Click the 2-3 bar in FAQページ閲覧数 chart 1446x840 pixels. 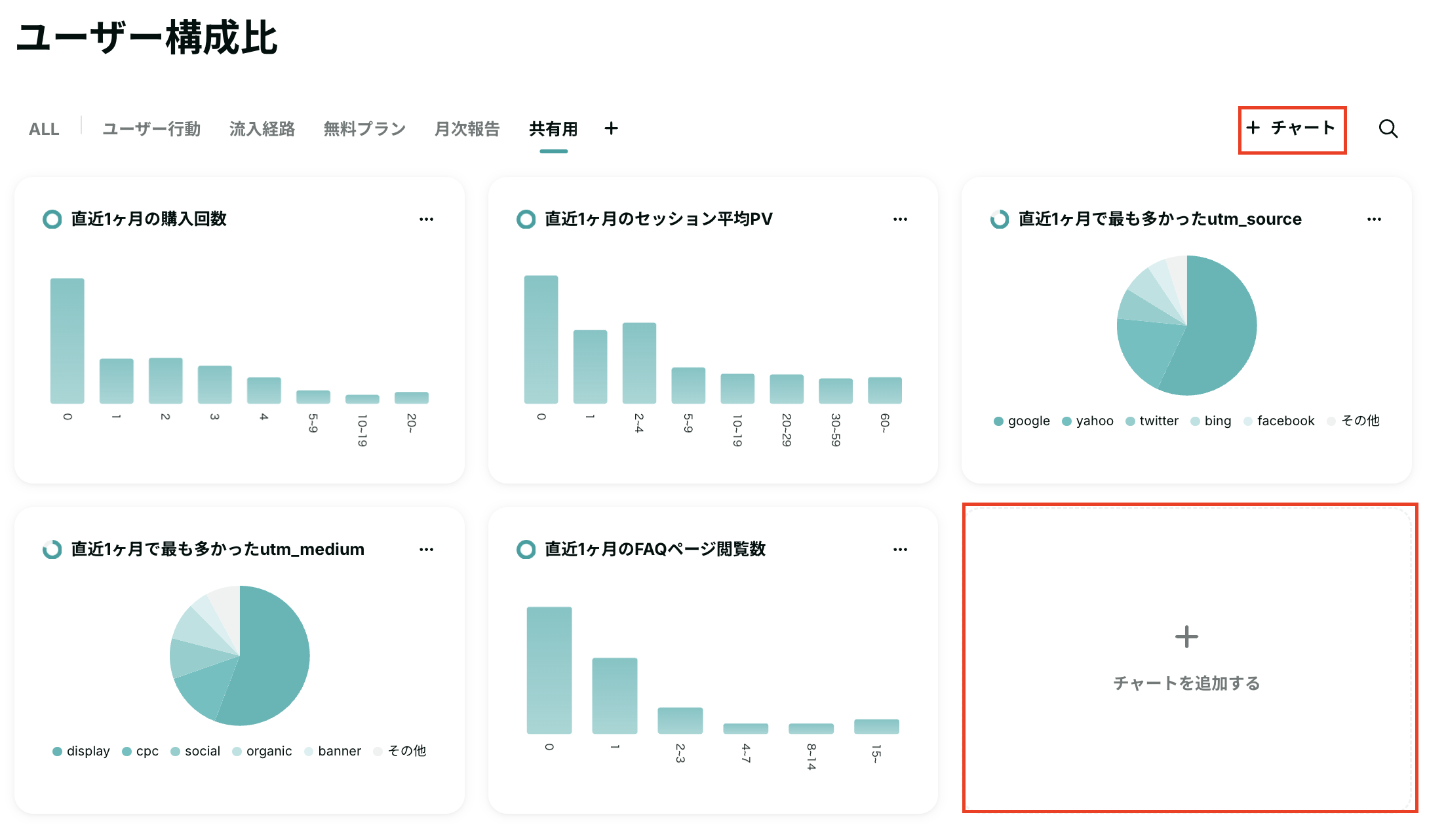pyautogui.click(x=680, y=721)
